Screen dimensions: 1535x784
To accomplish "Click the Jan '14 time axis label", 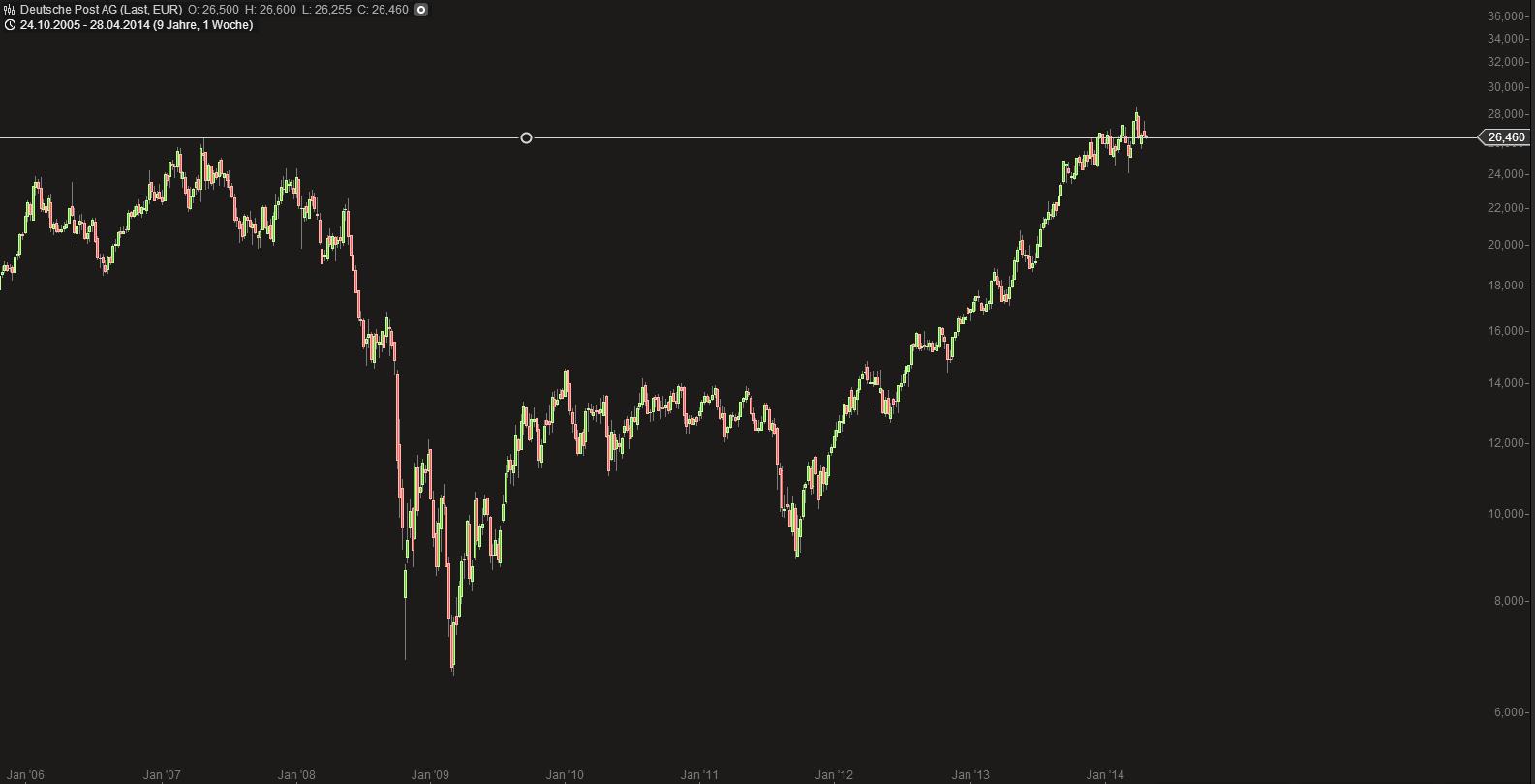I will 1105,775.
